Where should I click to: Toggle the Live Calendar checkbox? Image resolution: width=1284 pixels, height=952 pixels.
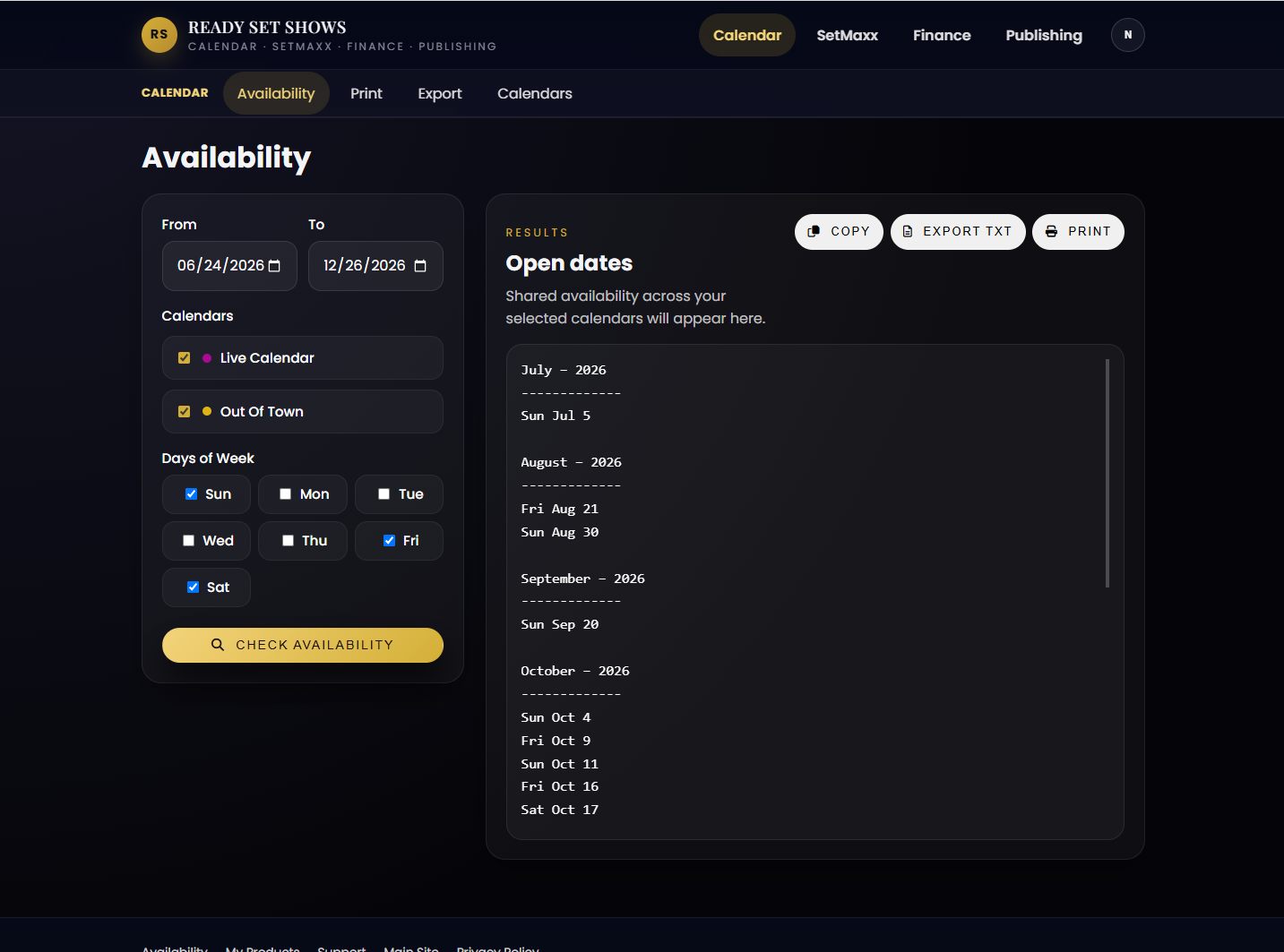[x=184, y=358]
